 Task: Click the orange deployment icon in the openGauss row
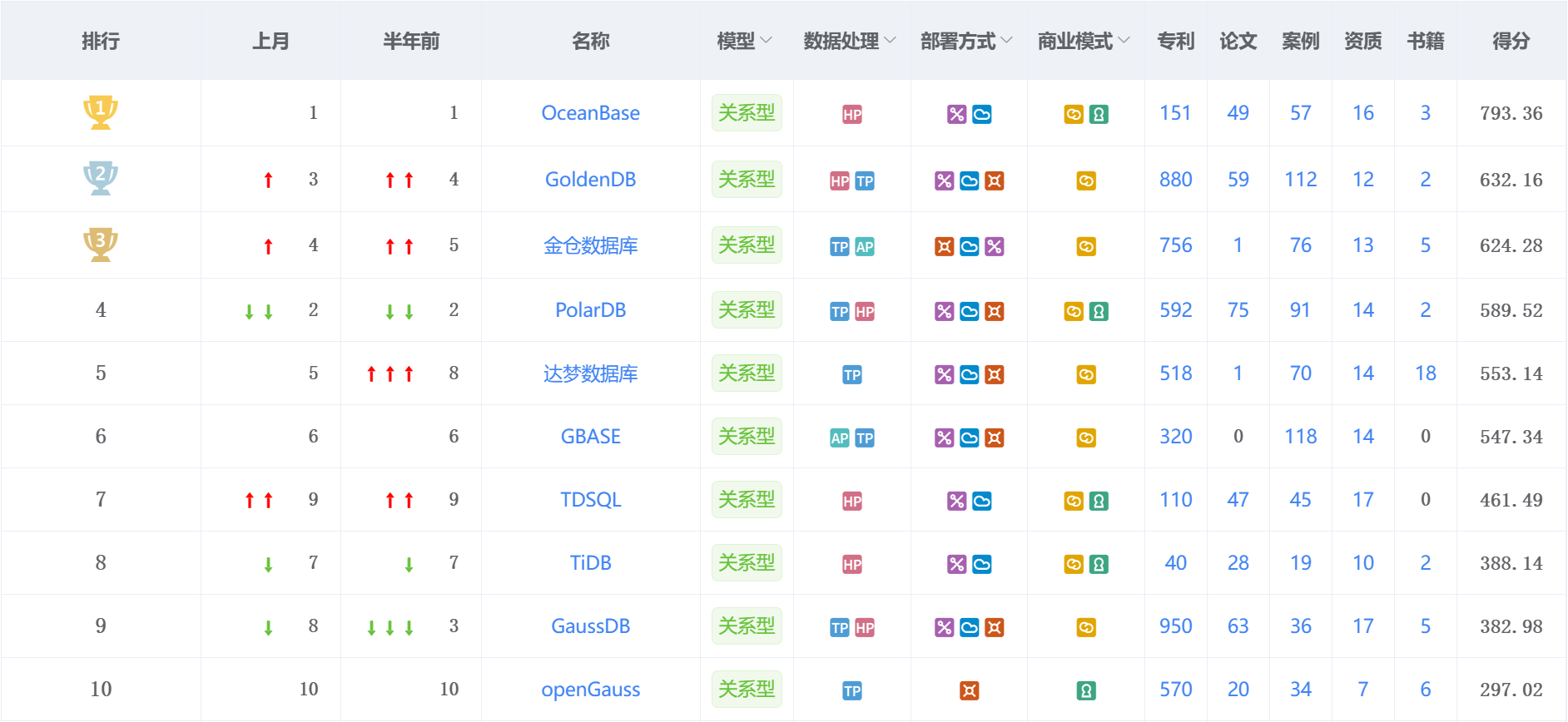pyautogui.click(x=970, y=691)
